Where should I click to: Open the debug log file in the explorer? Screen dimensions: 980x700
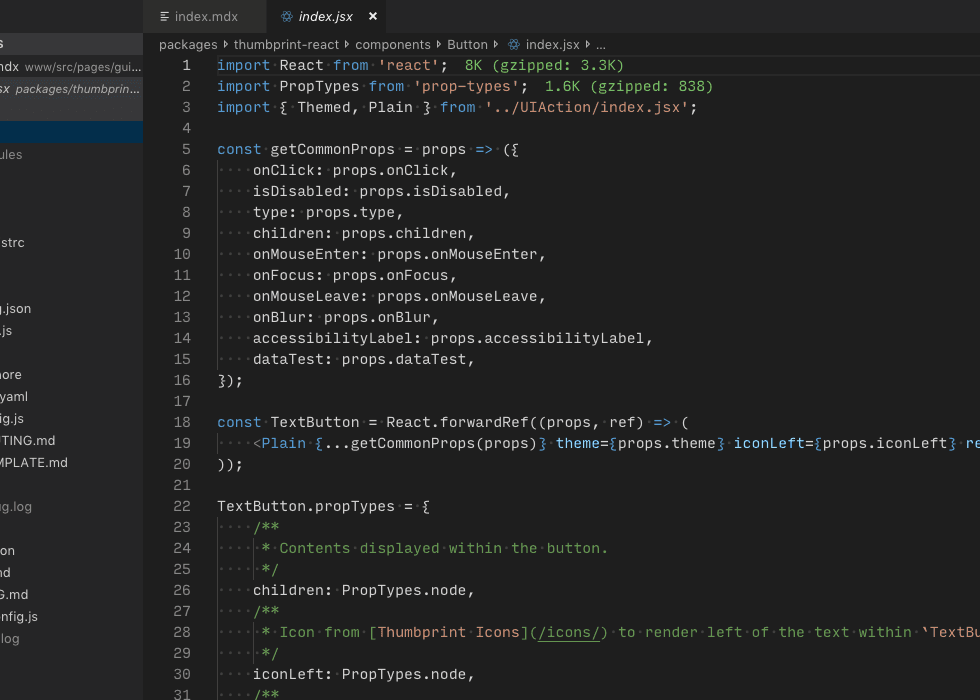pyautogui.click(x=18, y=506)
